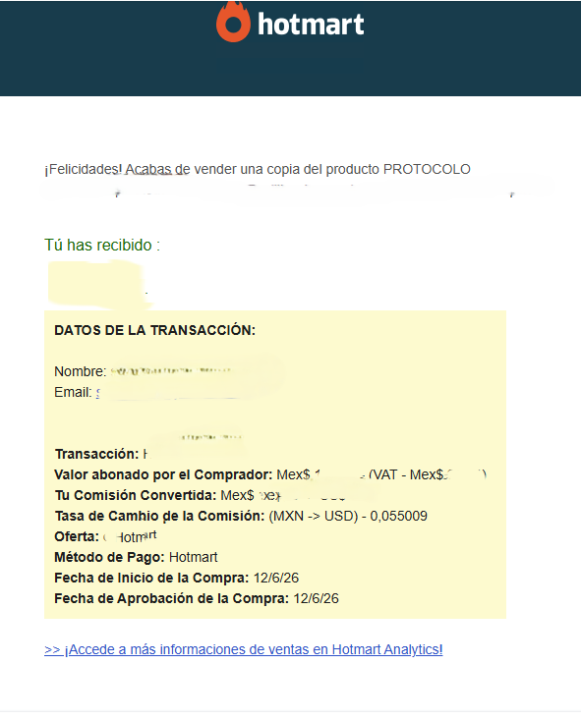Click 'Método de Pago:' label

click(109, 557)
